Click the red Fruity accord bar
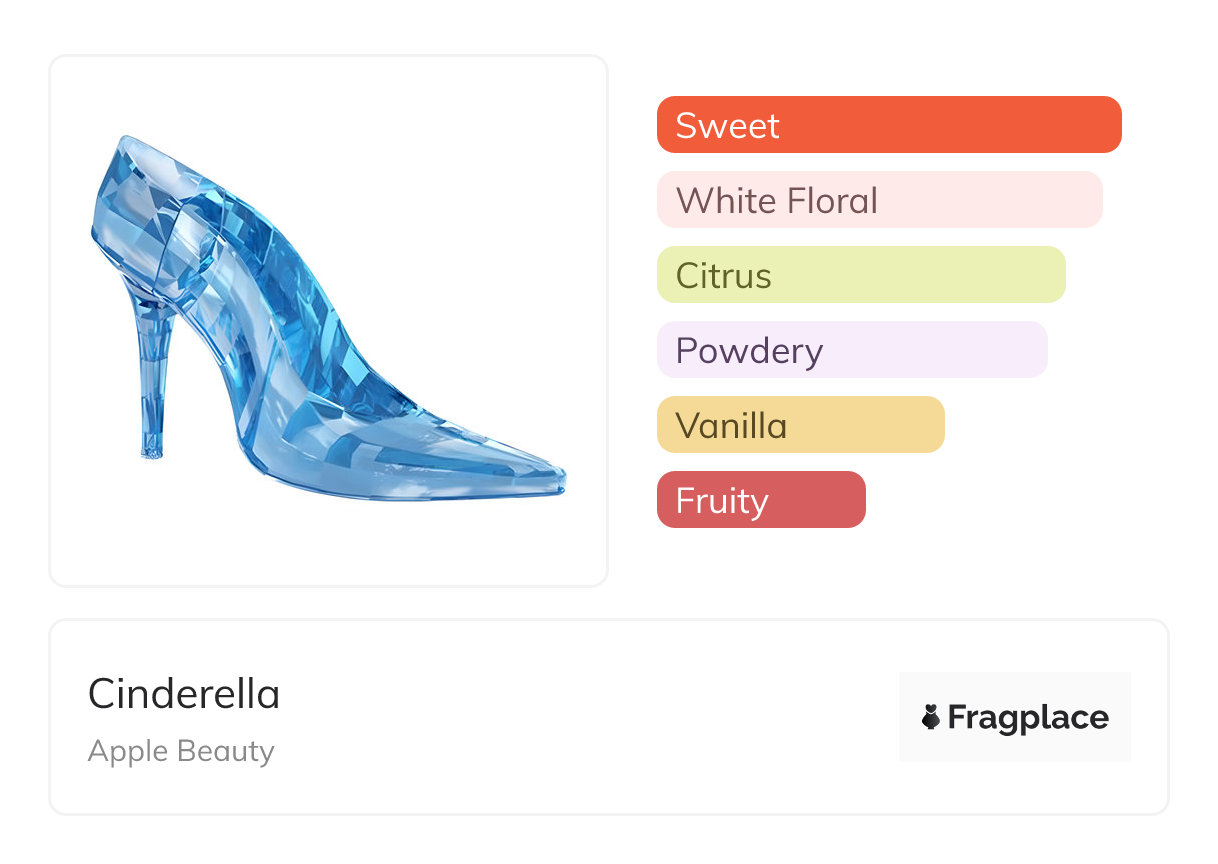This screenshot has height=864, width=1218. click(761, 500)
